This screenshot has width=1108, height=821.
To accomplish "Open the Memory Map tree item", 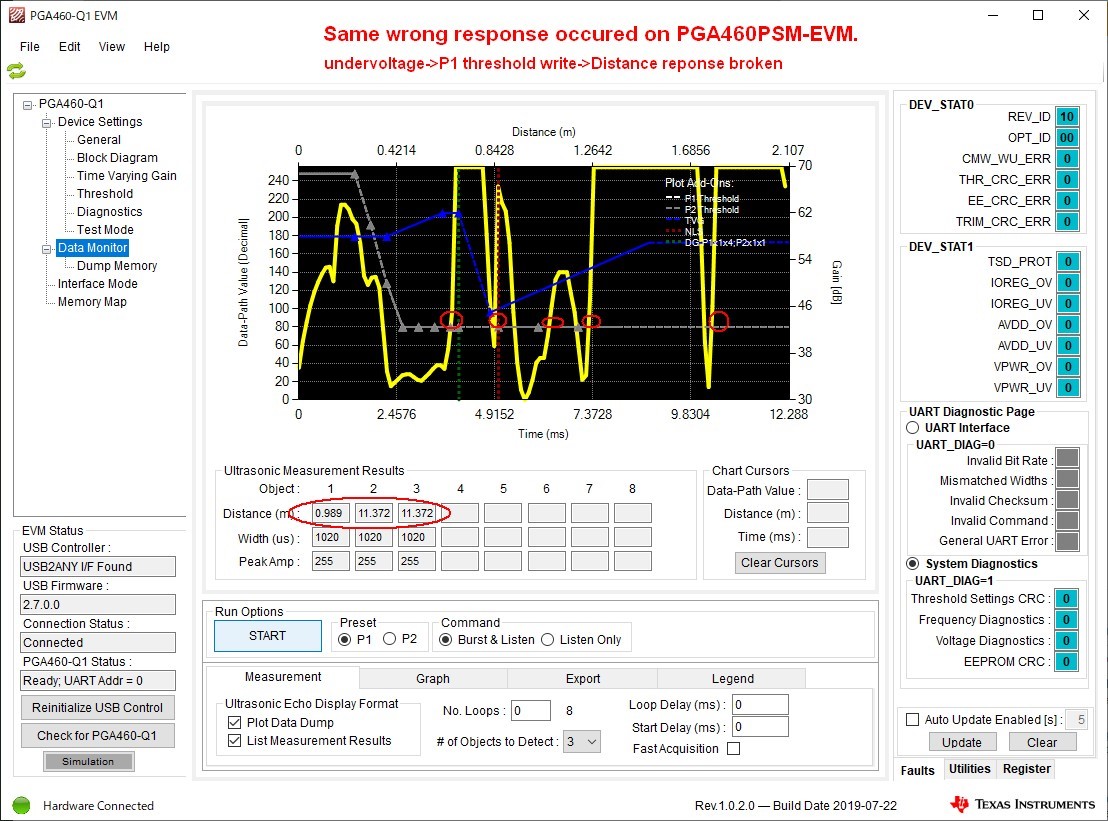I will 92,302.
